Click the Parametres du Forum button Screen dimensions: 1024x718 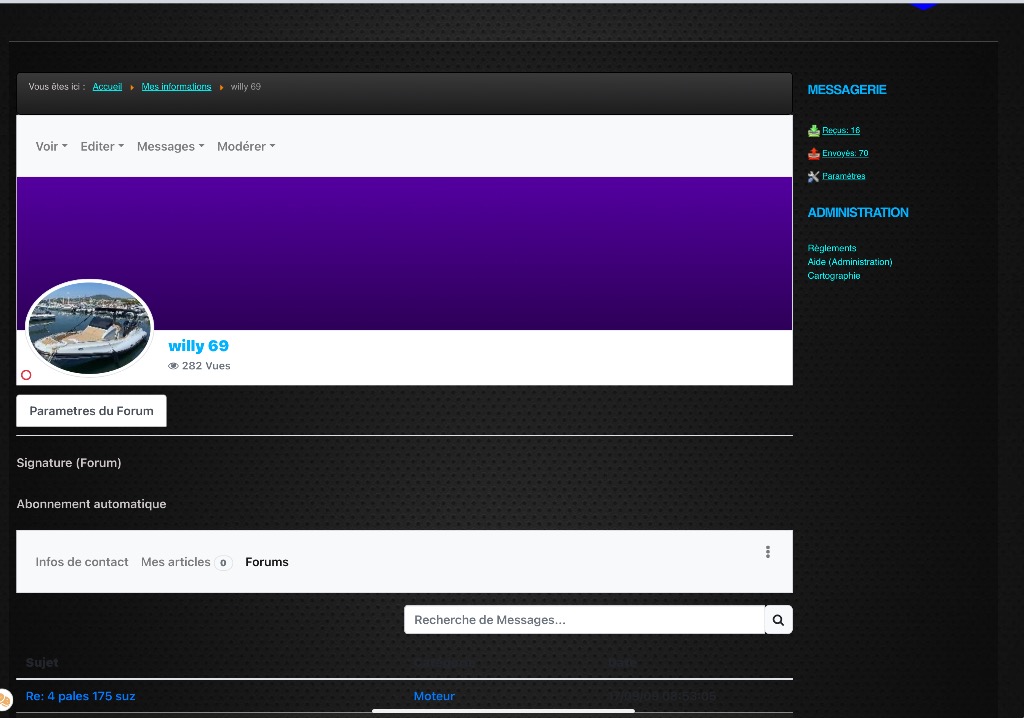click(91, 411)
